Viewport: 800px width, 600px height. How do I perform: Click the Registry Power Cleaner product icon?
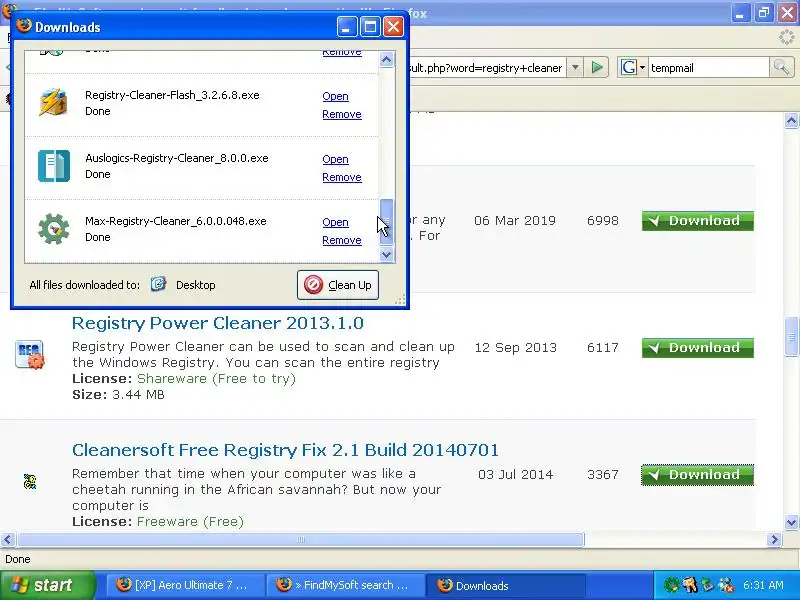[30, 354]
